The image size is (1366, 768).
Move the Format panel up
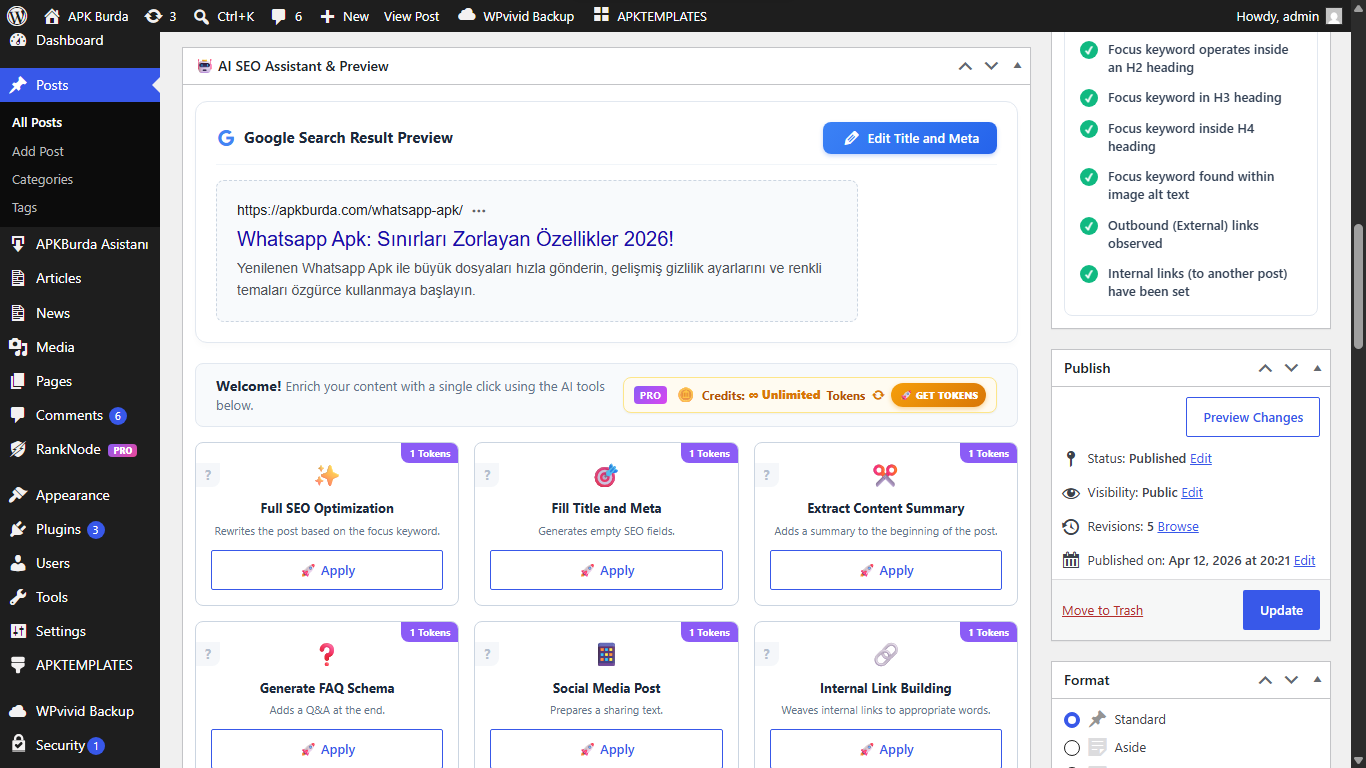pos(1265,680)
